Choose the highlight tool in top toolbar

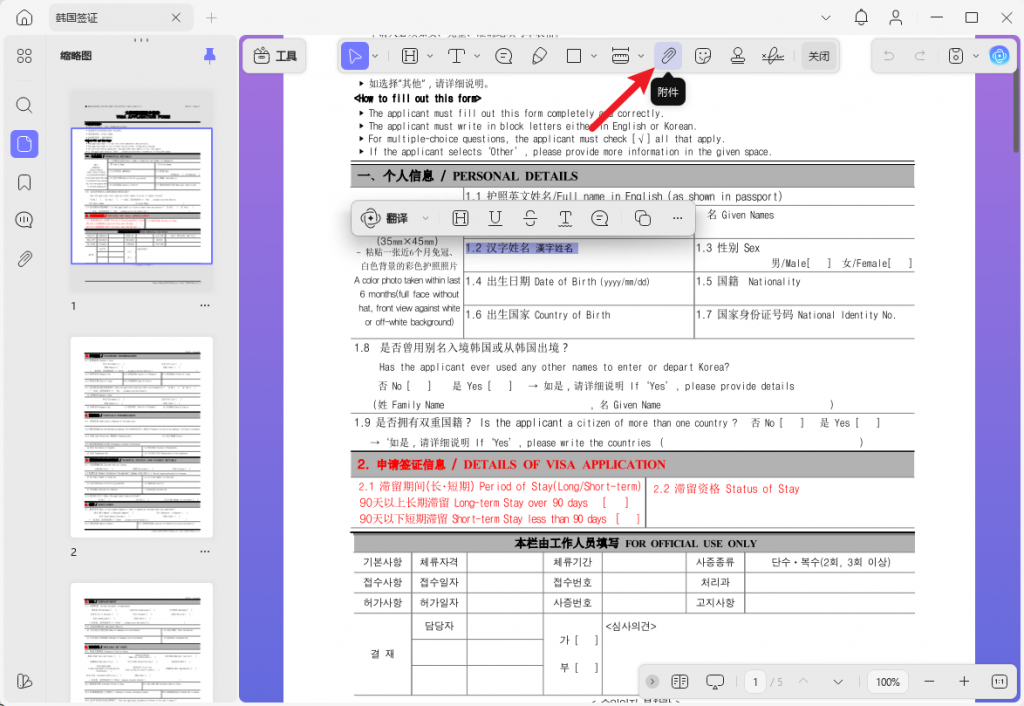pyautogui.click(x=410, y=56)
